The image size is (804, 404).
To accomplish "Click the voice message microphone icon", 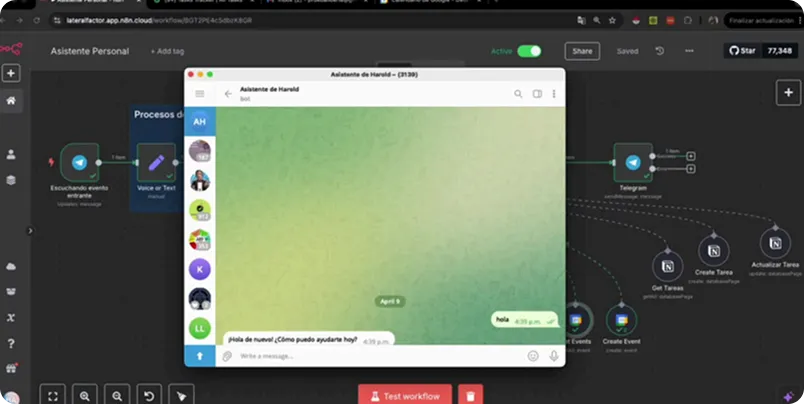I will point(553,356).
